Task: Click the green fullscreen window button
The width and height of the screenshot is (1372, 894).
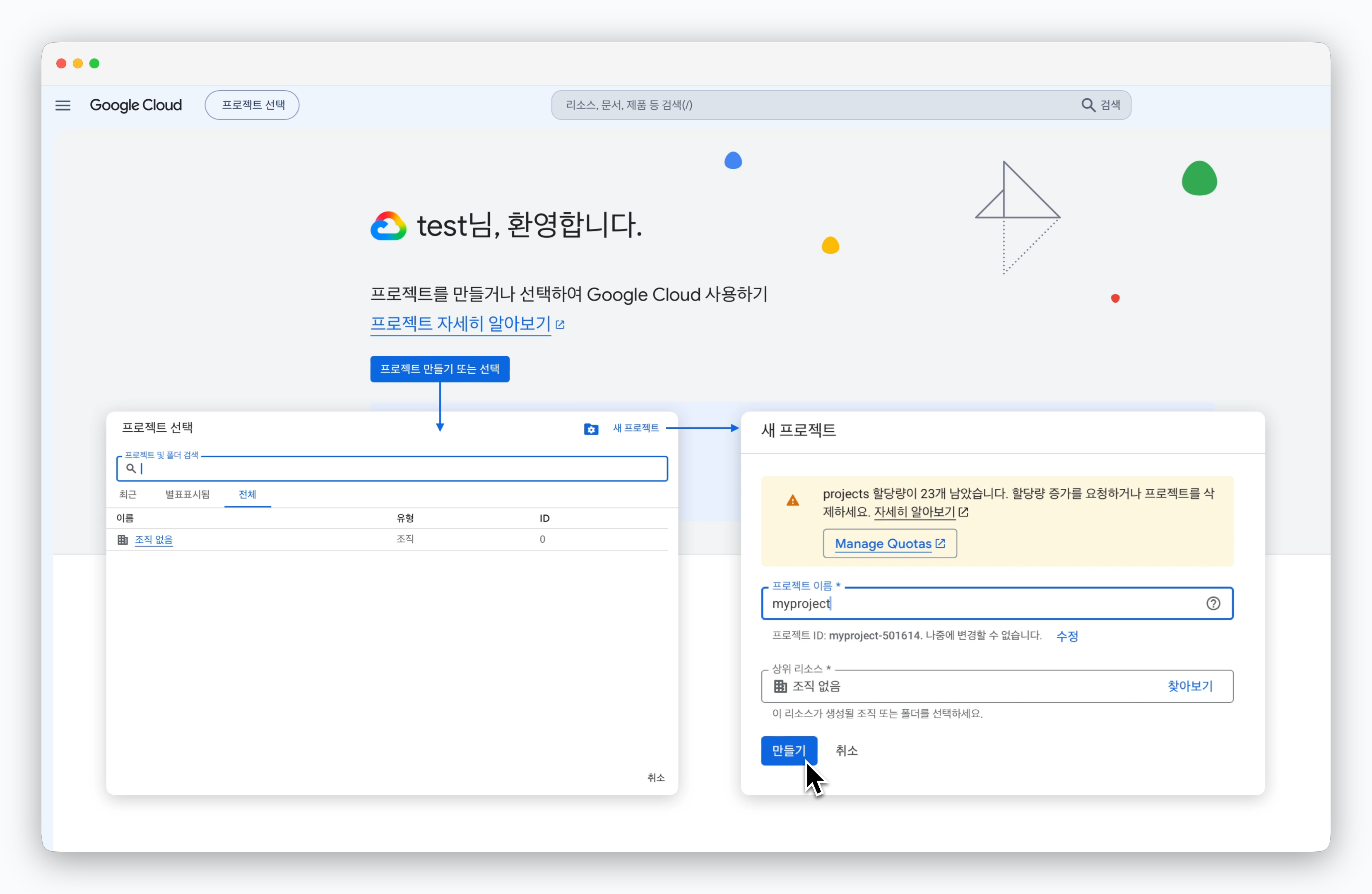Action: [94, 63]
